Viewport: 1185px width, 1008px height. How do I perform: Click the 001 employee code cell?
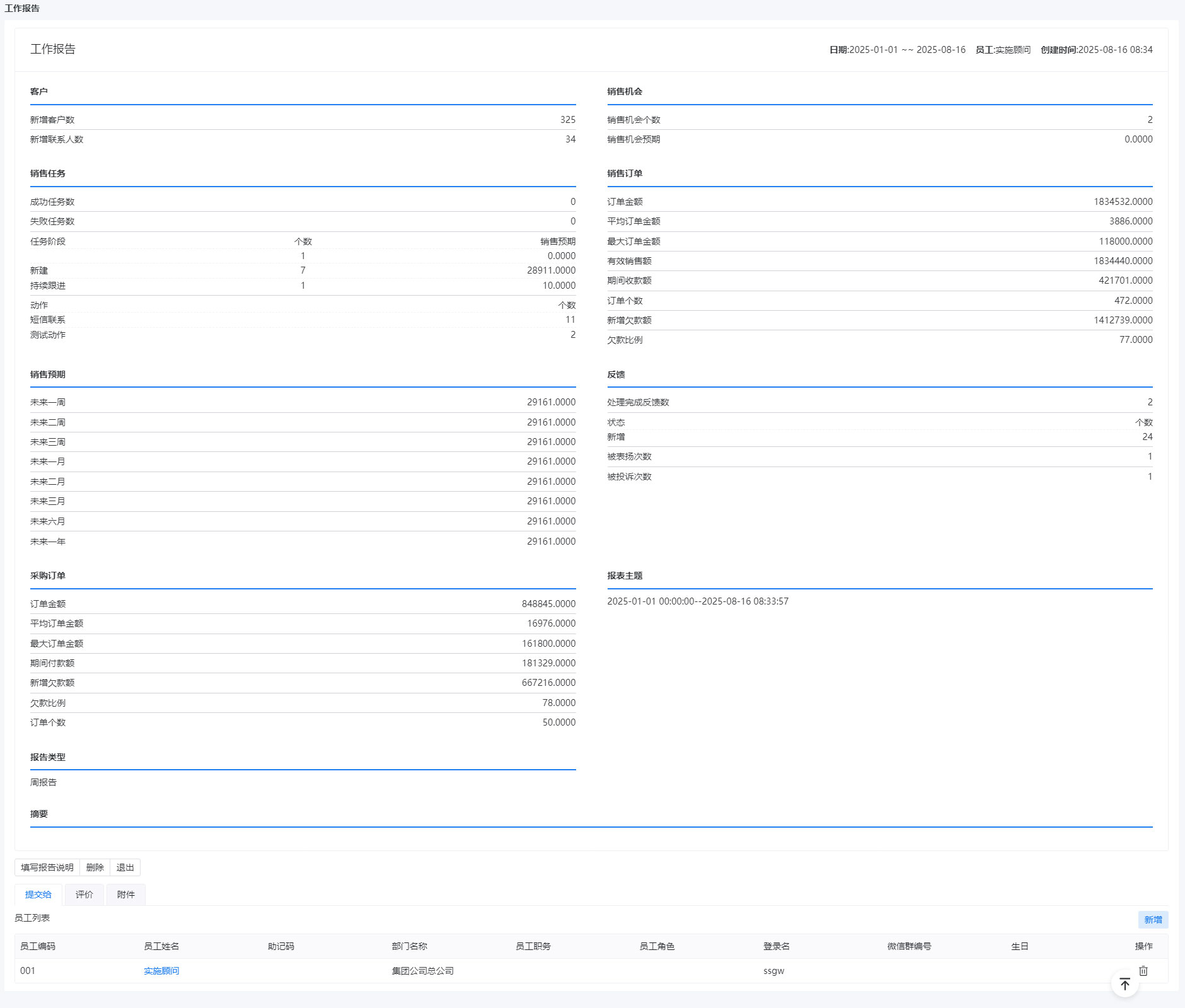tap(28, 971)
